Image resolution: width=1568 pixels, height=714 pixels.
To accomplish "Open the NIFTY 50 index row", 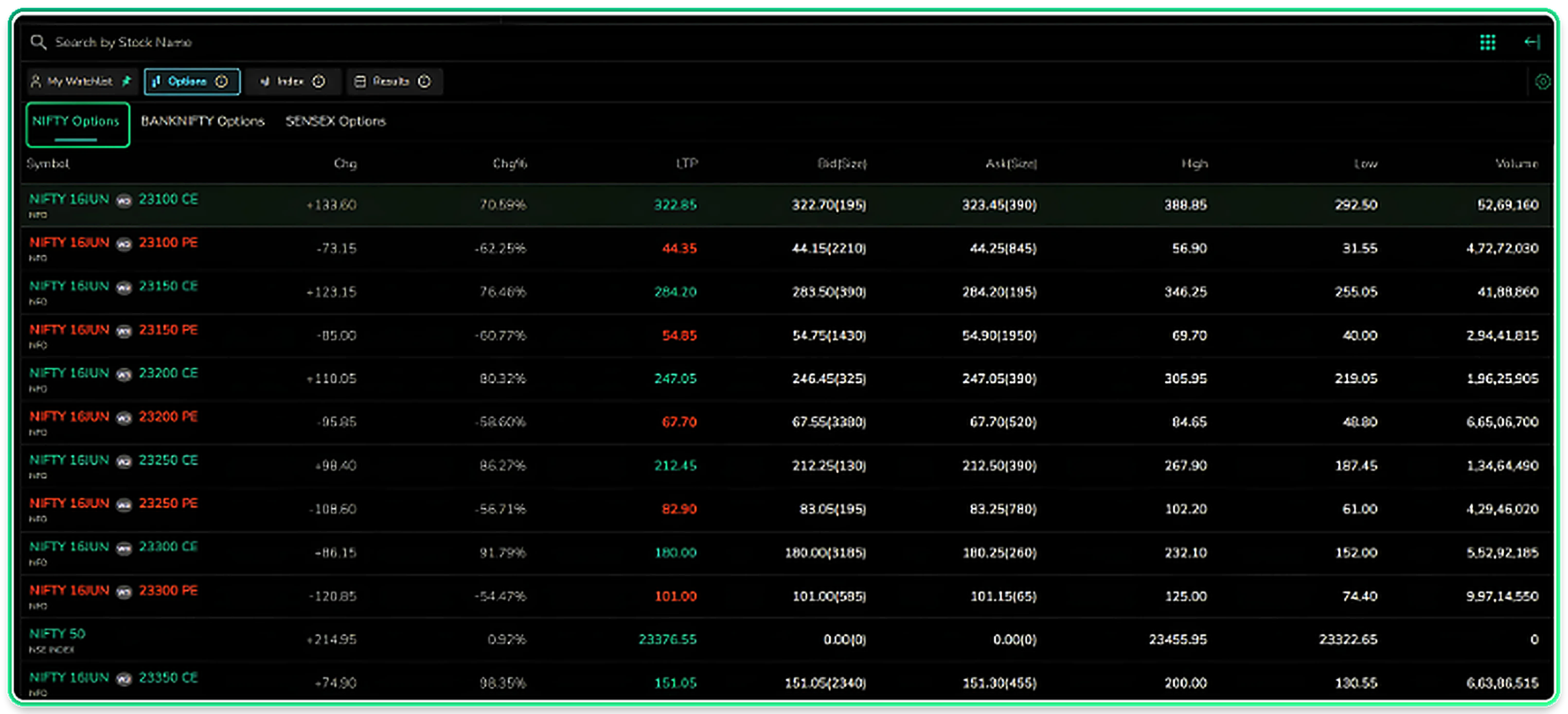I will pos(785,641).
